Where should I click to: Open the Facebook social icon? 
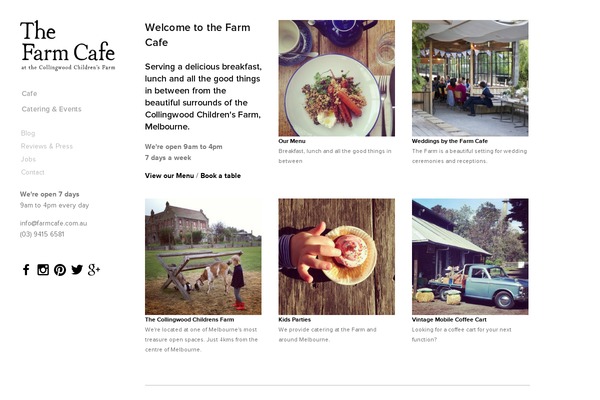point(26,270)
